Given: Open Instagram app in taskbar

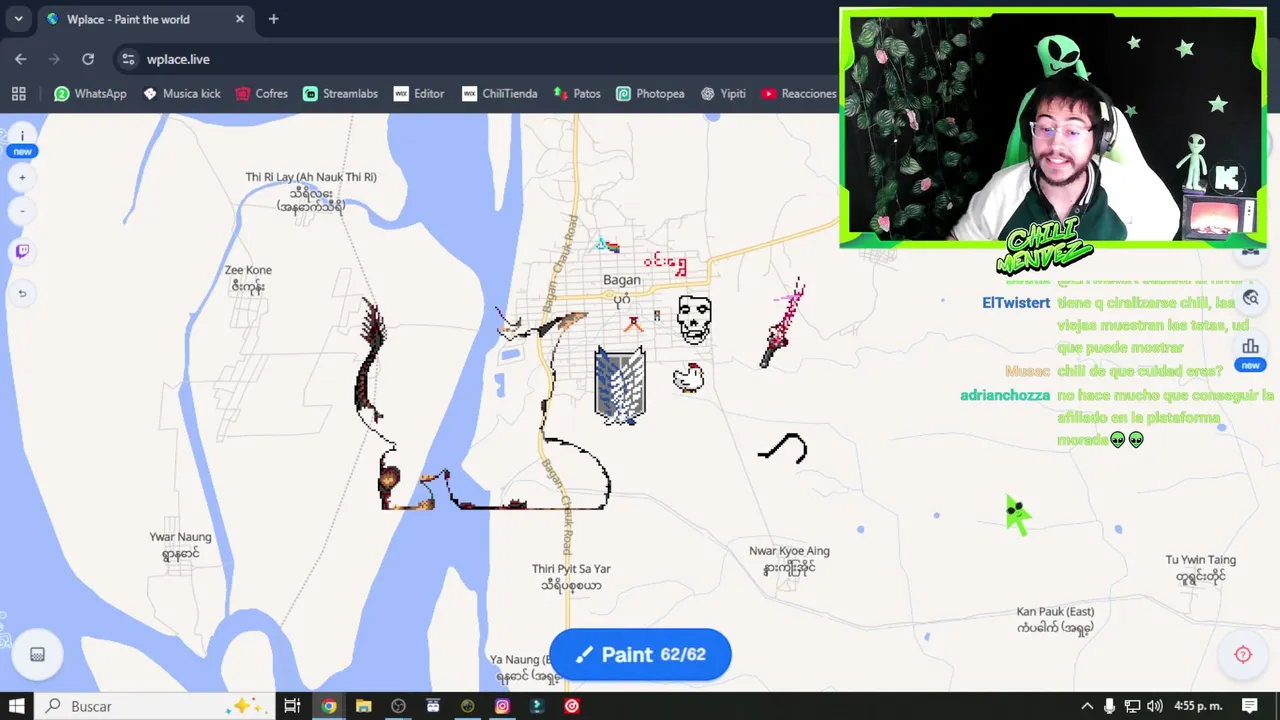Looking at the screenshot, I should (x=502, y=706).
